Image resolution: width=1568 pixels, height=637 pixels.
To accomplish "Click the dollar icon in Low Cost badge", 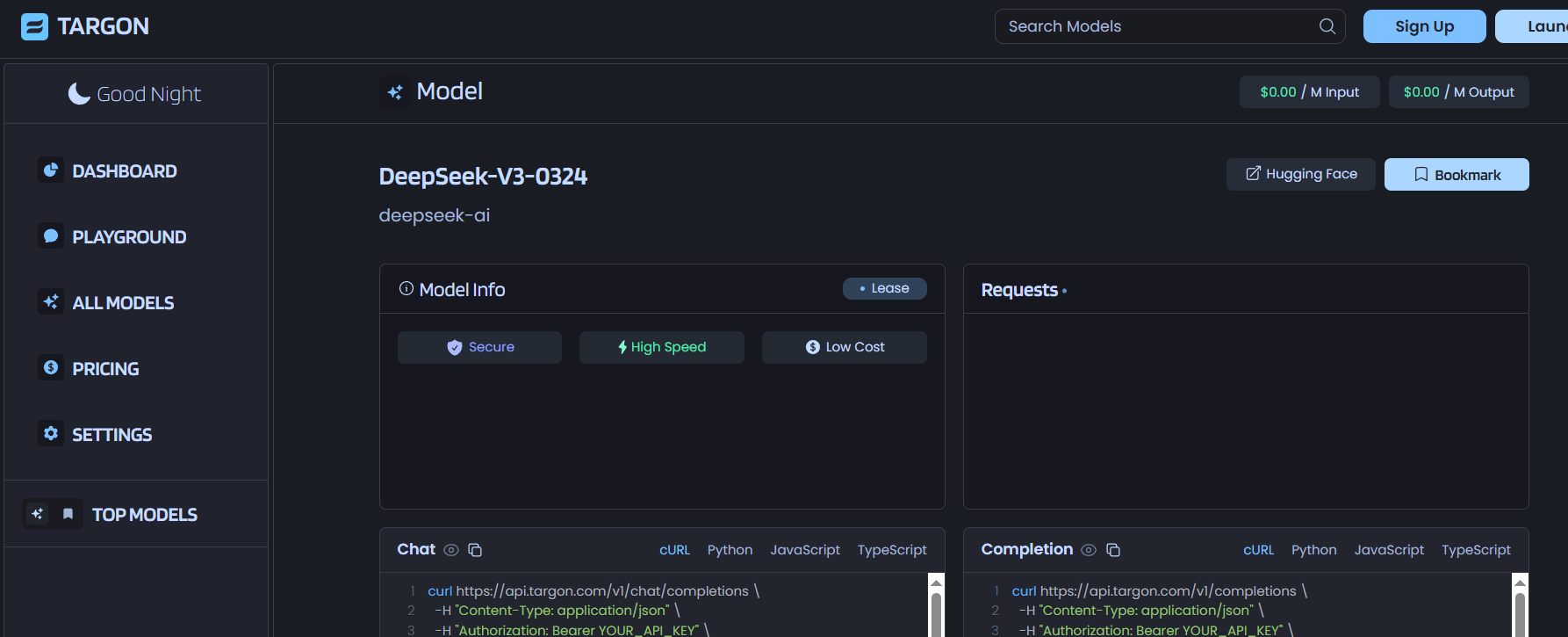I will (813, 347).
